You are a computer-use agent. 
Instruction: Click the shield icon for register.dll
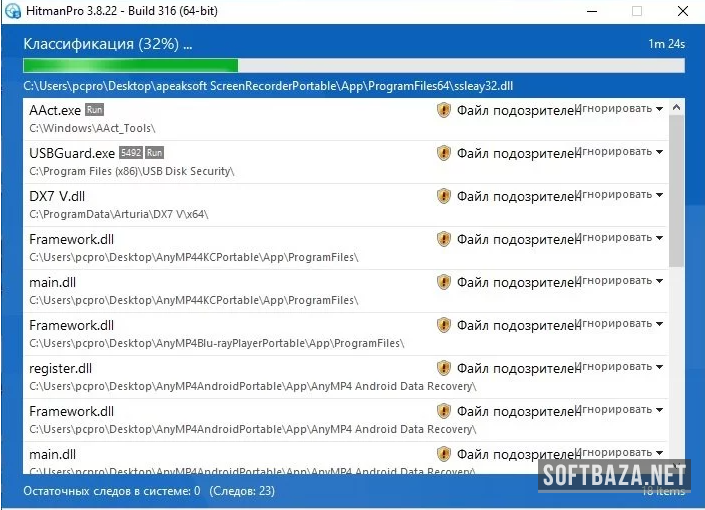(x=444, y=368)
